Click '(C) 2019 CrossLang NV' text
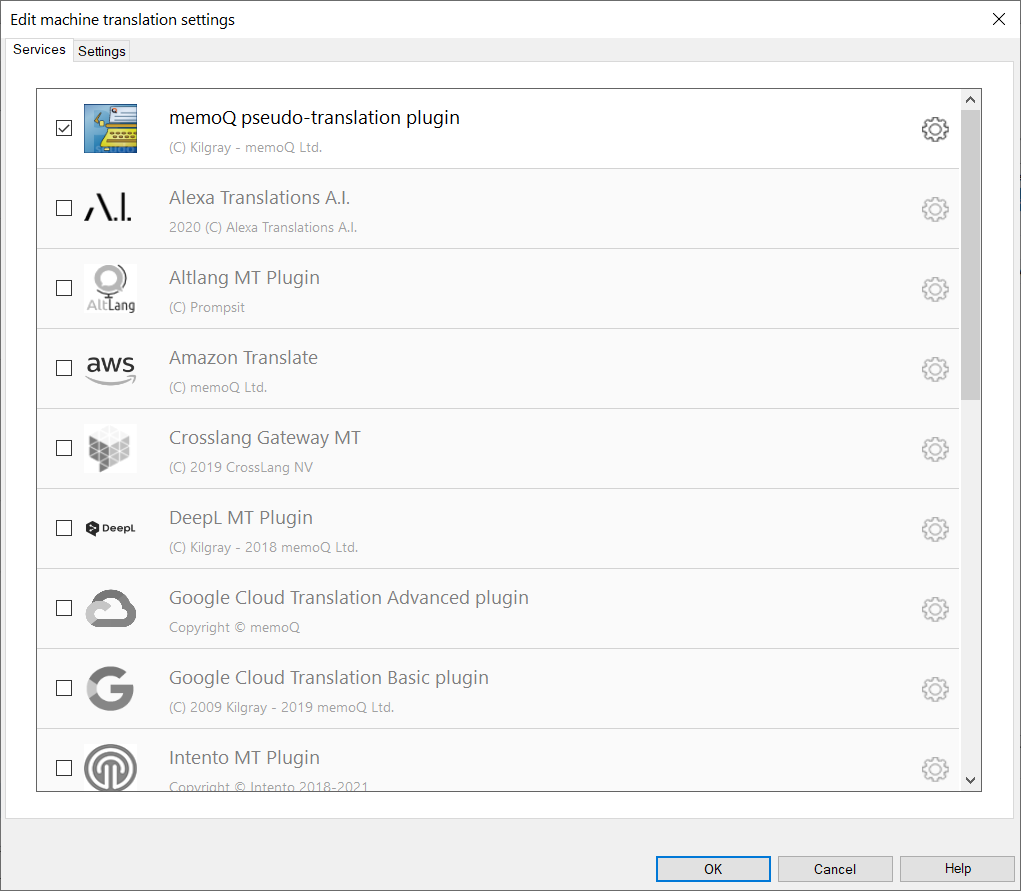This screenshot has height=891, width=1021. (241, 467)
